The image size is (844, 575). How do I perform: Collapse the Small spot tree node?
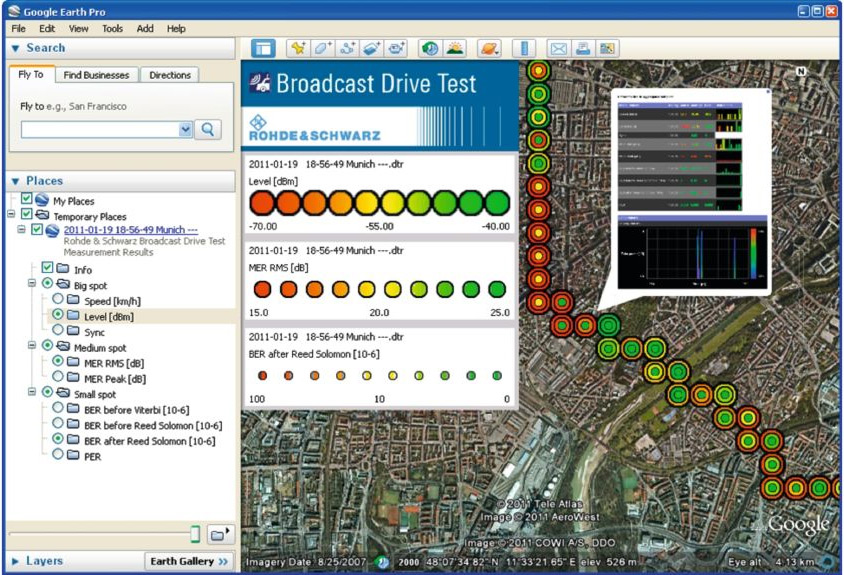tap(32, 392)
